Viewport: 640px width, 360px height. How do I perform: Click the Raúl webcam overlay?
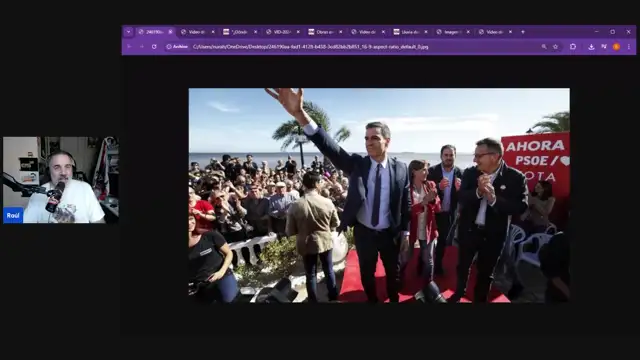61,180
